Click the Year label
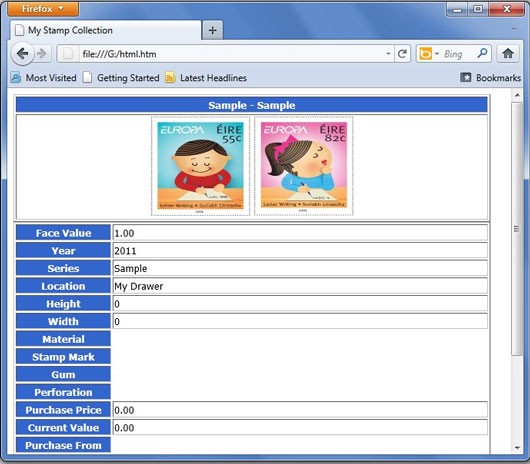 [63, 250]
